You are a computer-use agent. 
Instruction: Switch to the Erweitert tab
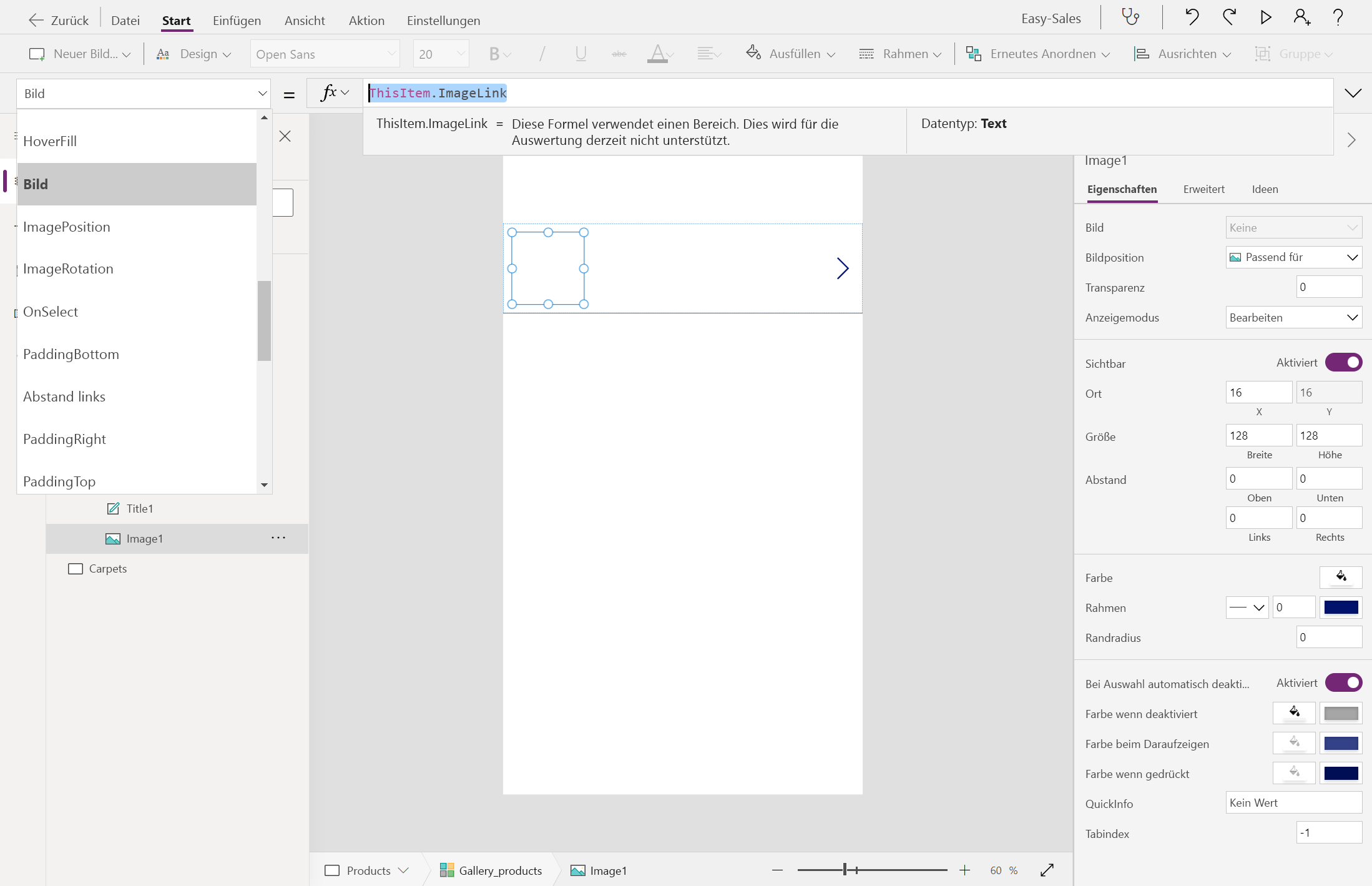(1203, 189)
